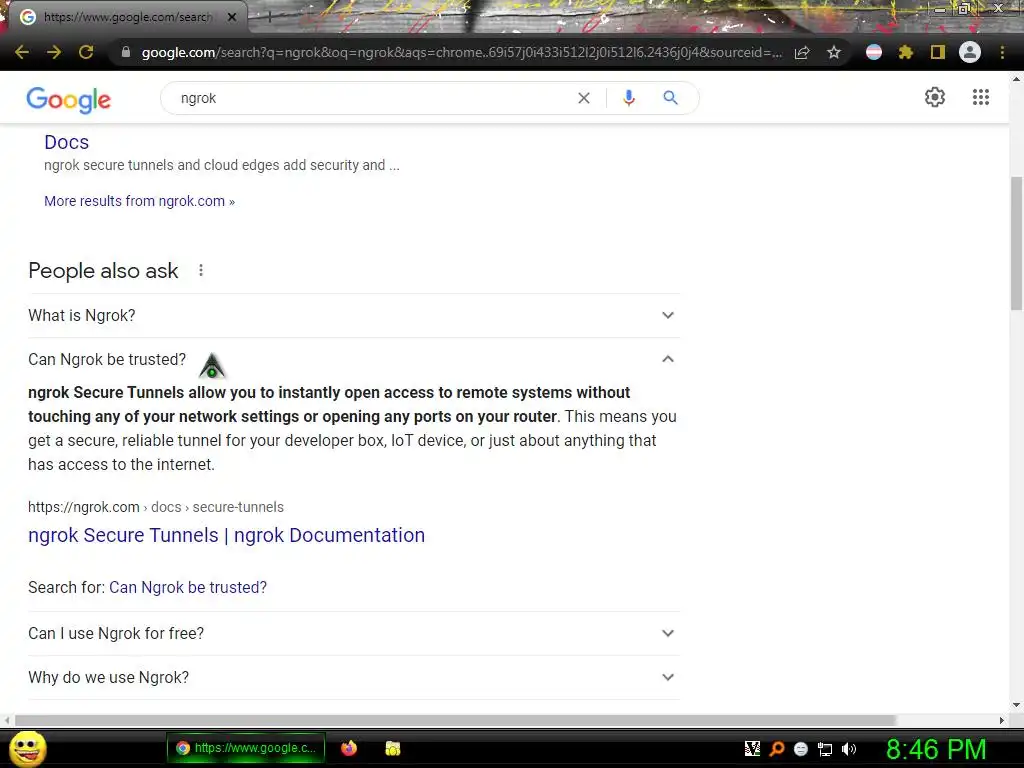The height and width of the screenshot is (768, 1024).
Task: Open the striped extension icon
Action: click(874, 52)
